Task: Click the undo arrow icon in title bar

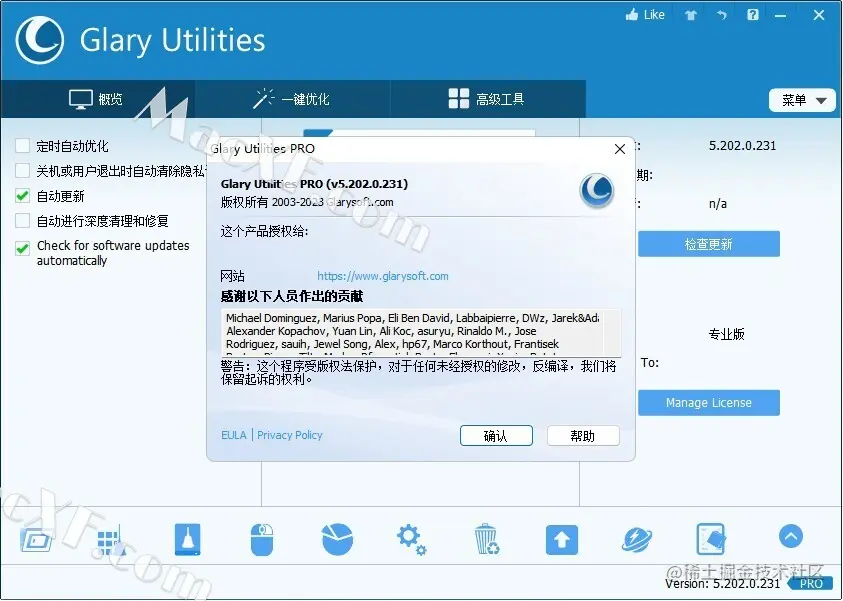Action: [721, 15]
